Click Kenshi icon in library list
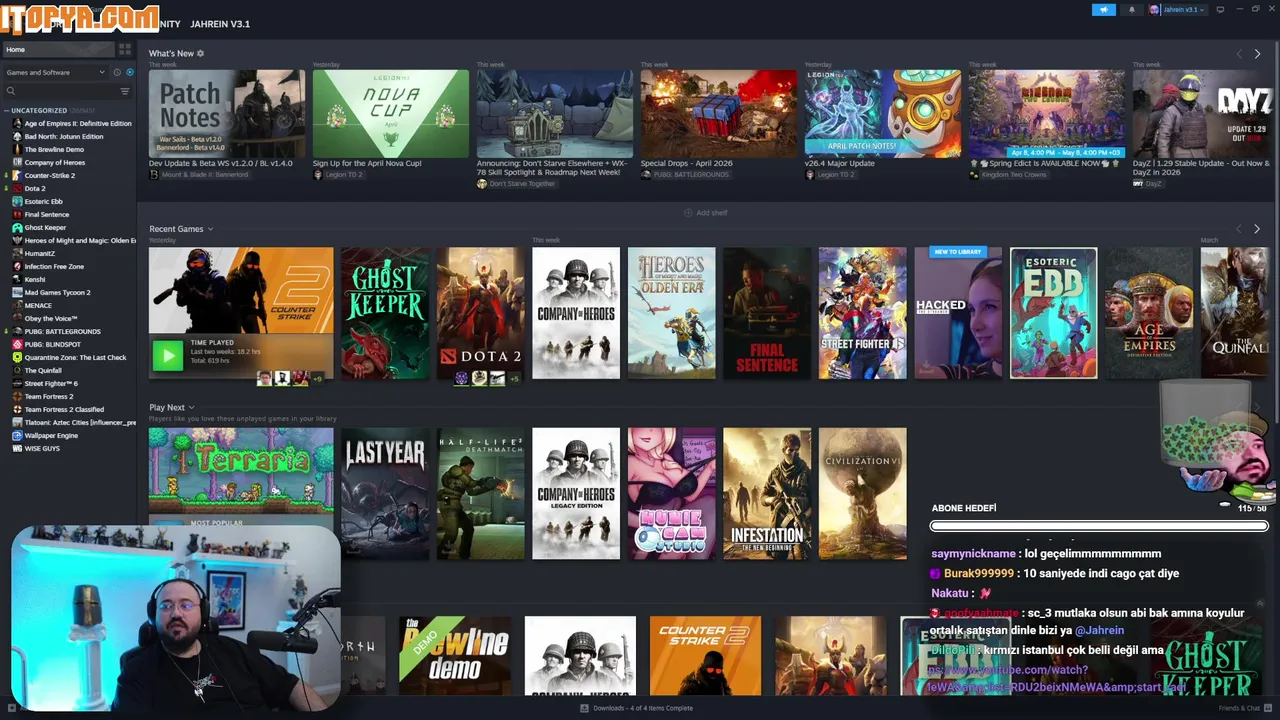1280x720 pixels. [17, 279]
